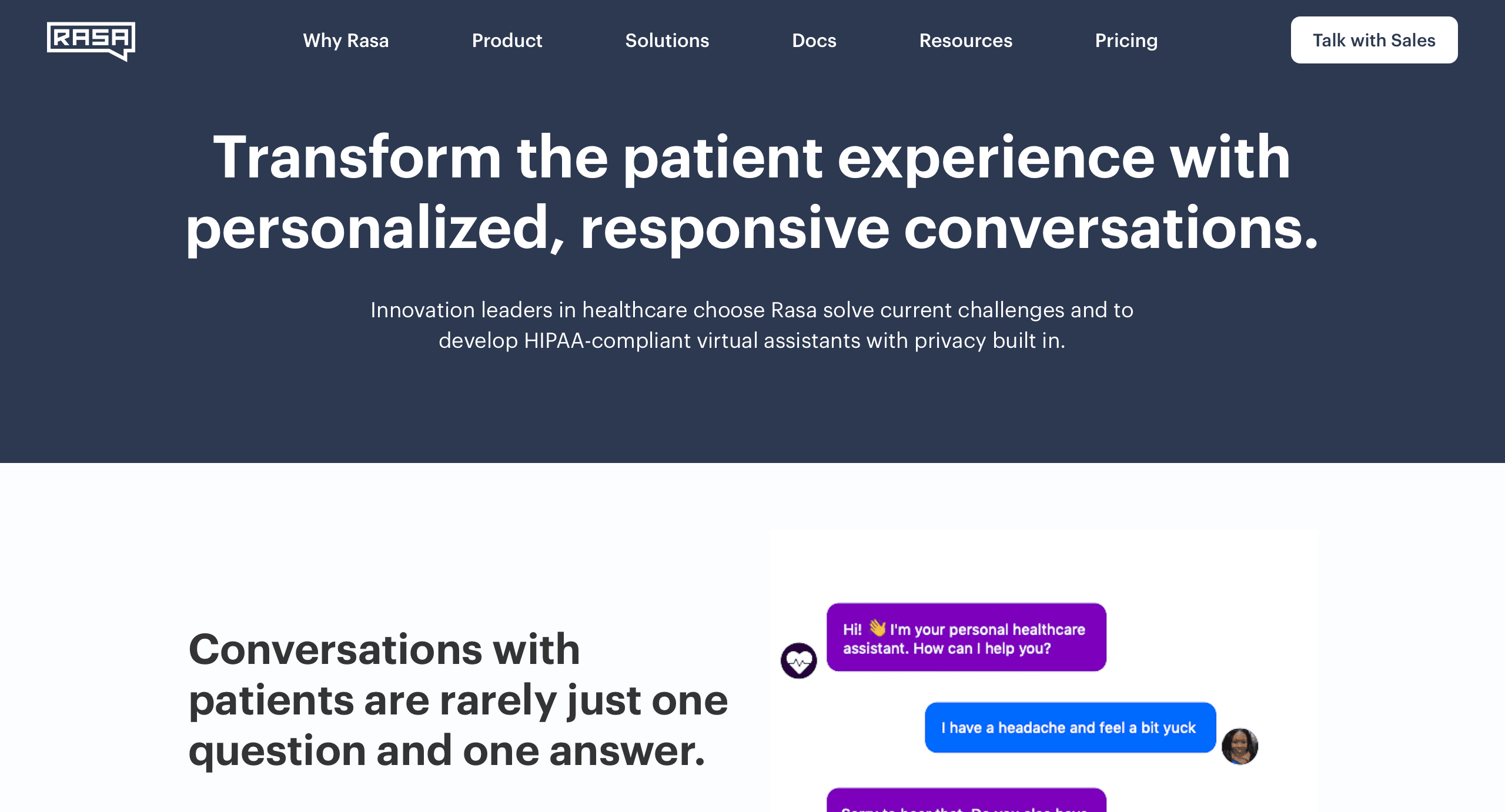Expand the Solutions menu
Screen dimensions: 1505x812
(x=667, y=41)
